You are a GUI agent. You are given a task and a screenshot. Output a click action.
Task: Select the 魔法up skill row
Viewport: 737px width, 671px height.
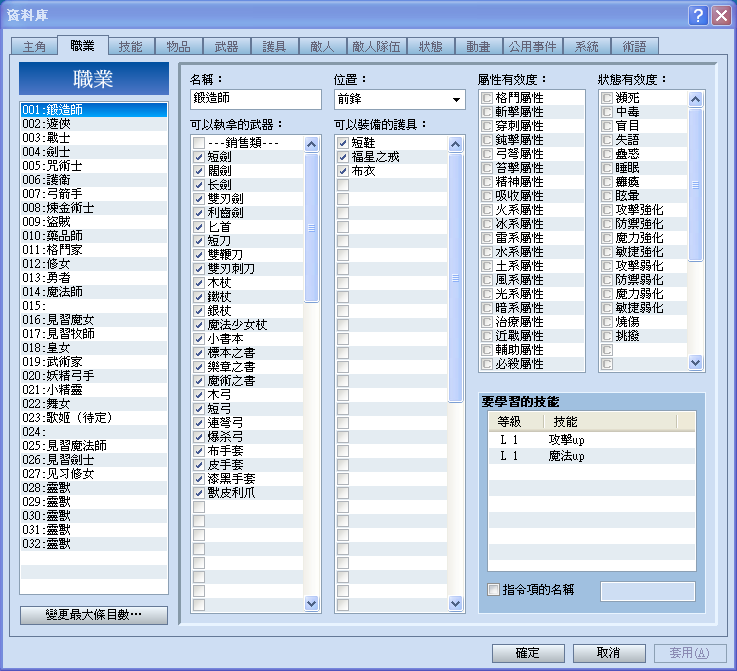pyautogui.click(x=591, y=456)
